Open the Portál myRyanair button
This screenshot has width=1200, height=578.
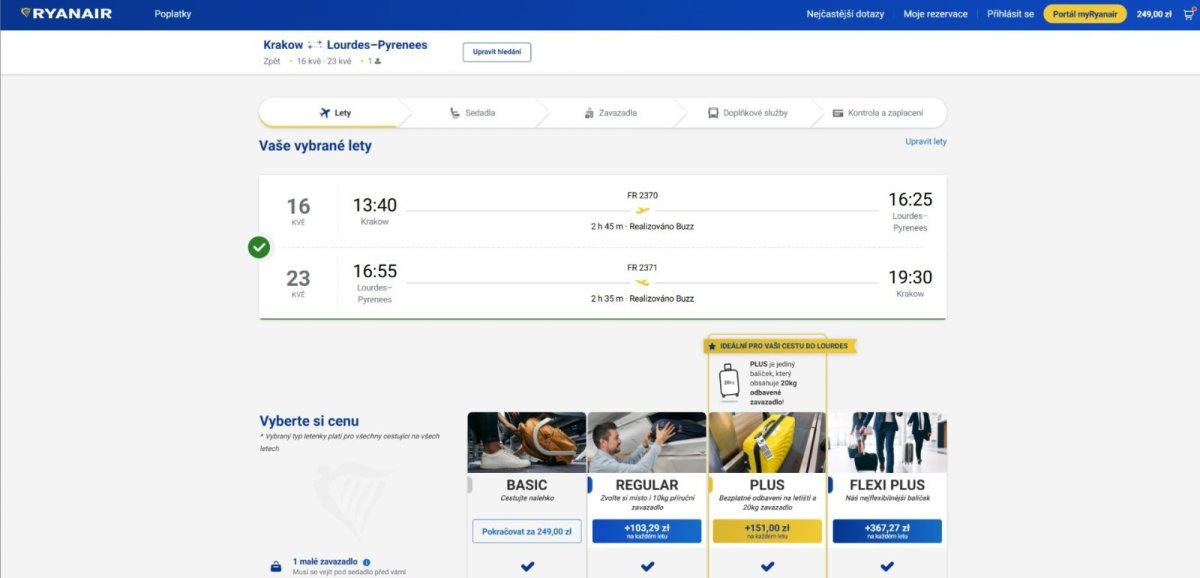(x=1085, y=14)
